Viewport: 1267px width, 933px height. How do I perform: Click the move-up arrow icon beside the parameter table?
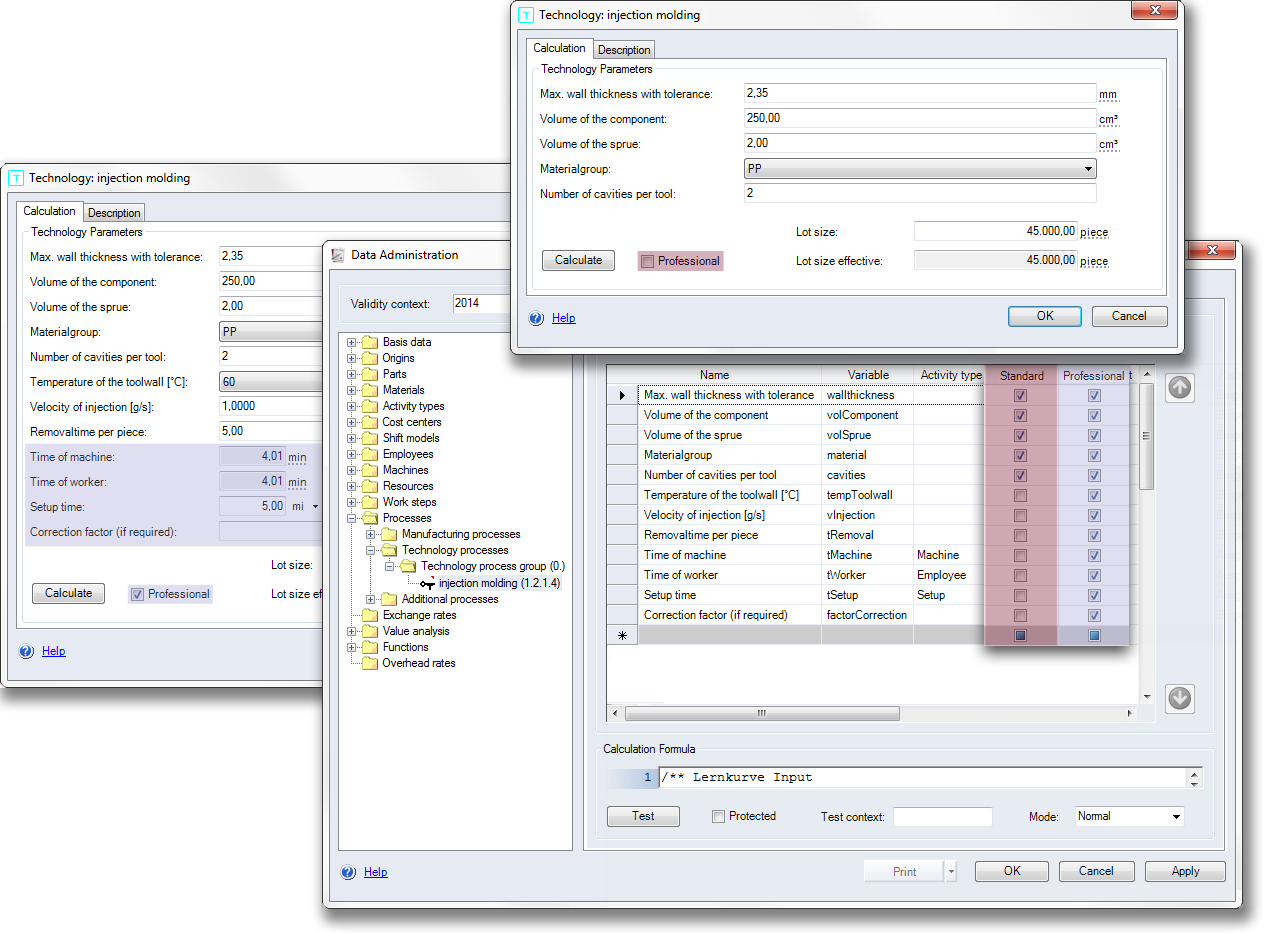(1180, 388)
